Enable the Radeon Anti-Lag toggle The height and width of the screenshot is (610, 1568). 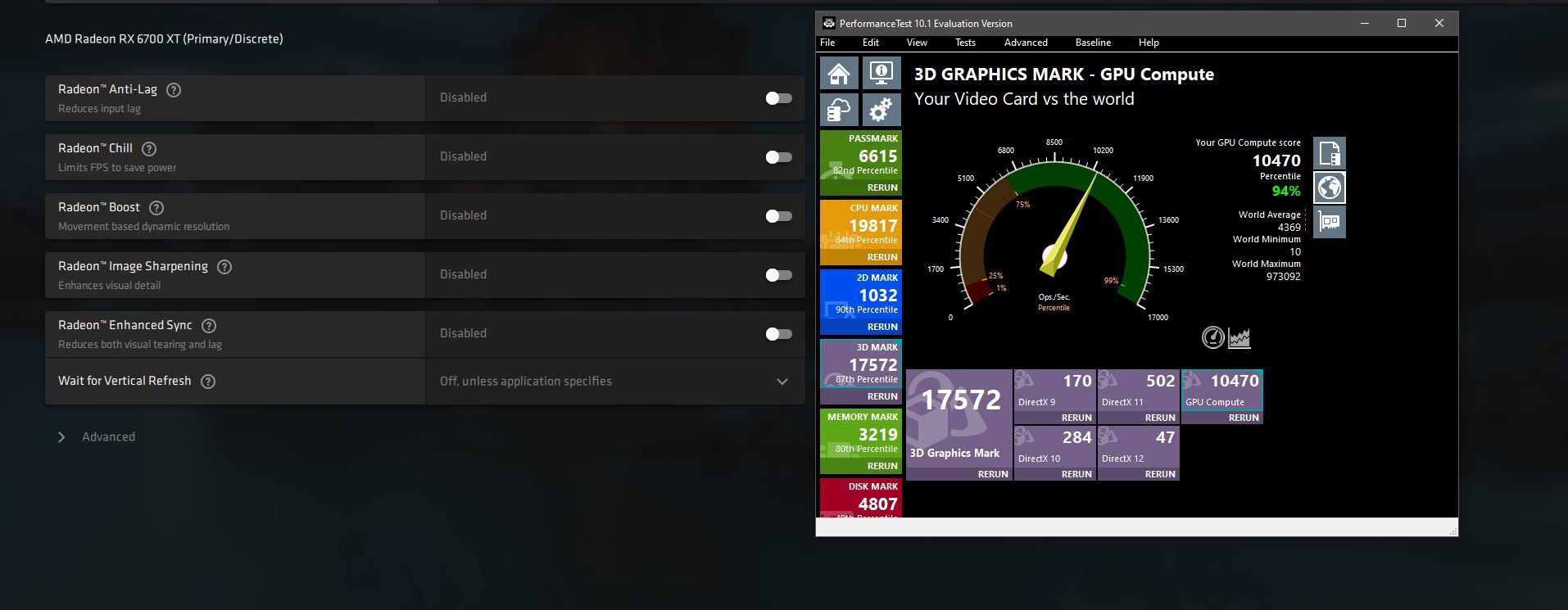tap(778, 98)
